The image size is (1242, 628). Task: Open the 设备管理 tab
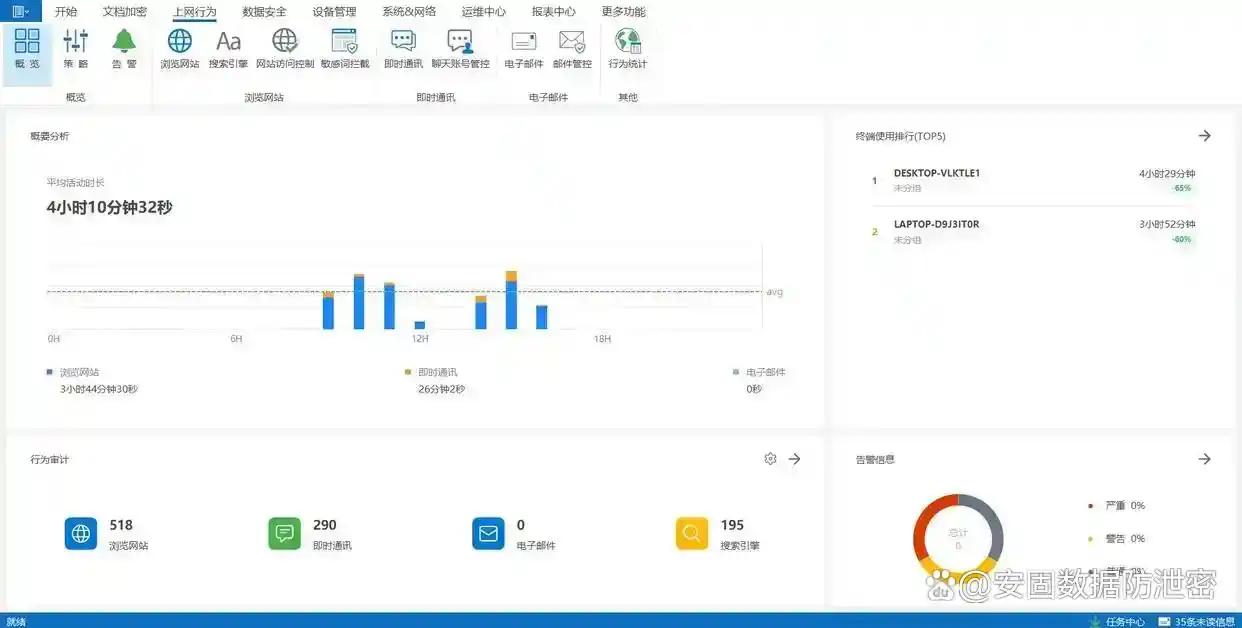click(x=334, y=12)
